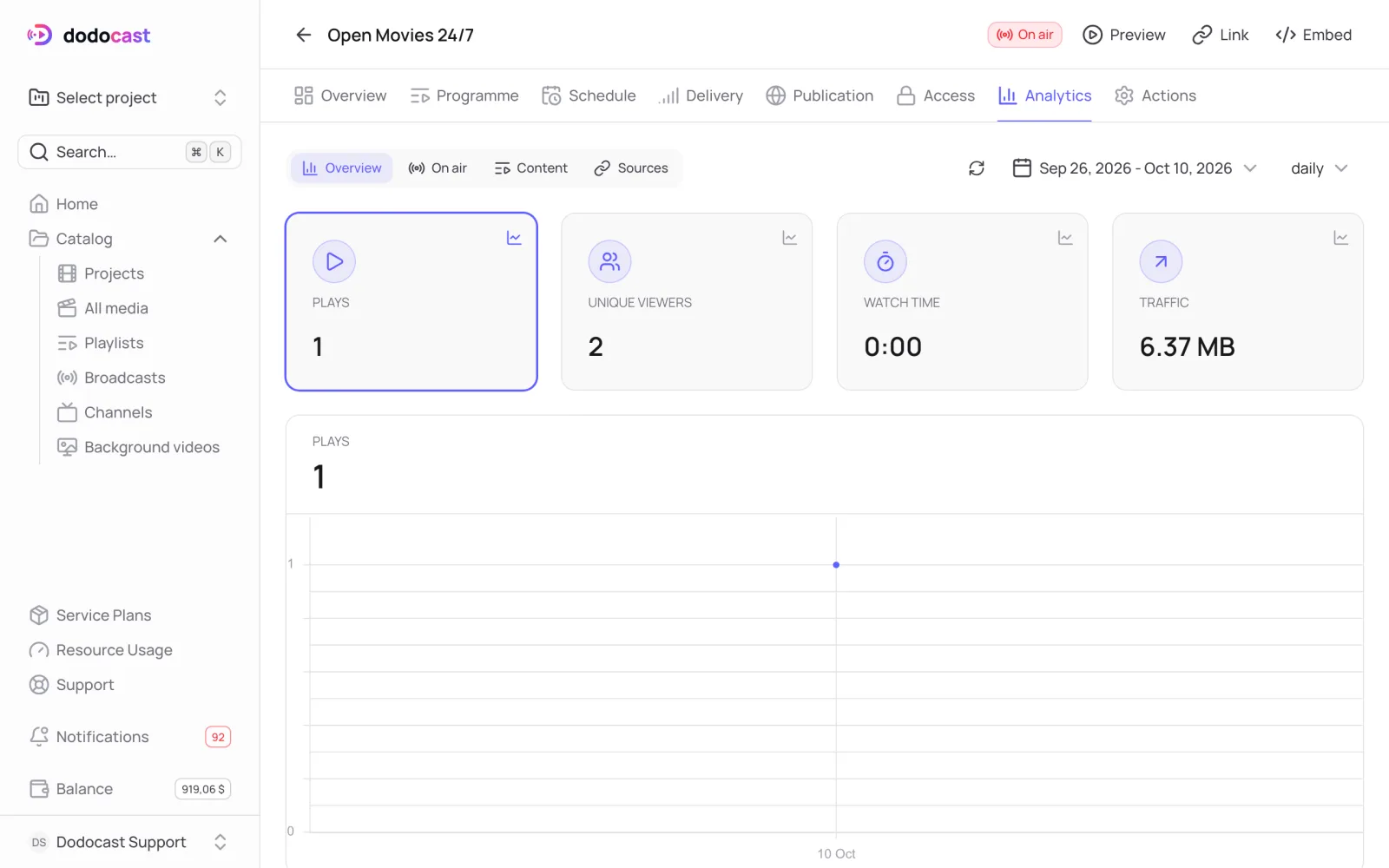
Task: Open the daily interval dropdown
Action: 1319,168
